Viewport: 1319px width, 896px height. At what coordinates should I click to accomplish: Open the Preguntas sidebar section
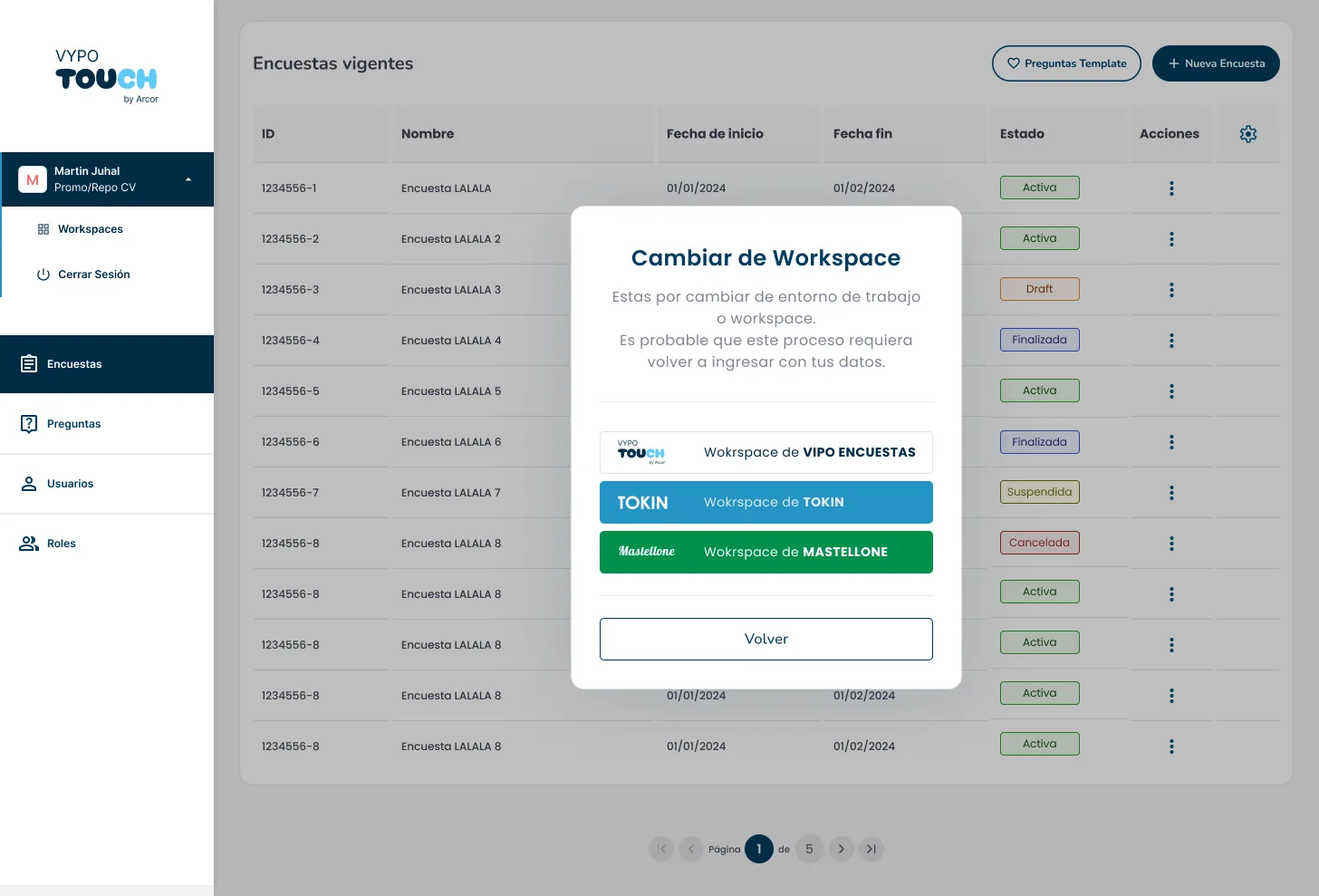(107, 424)
